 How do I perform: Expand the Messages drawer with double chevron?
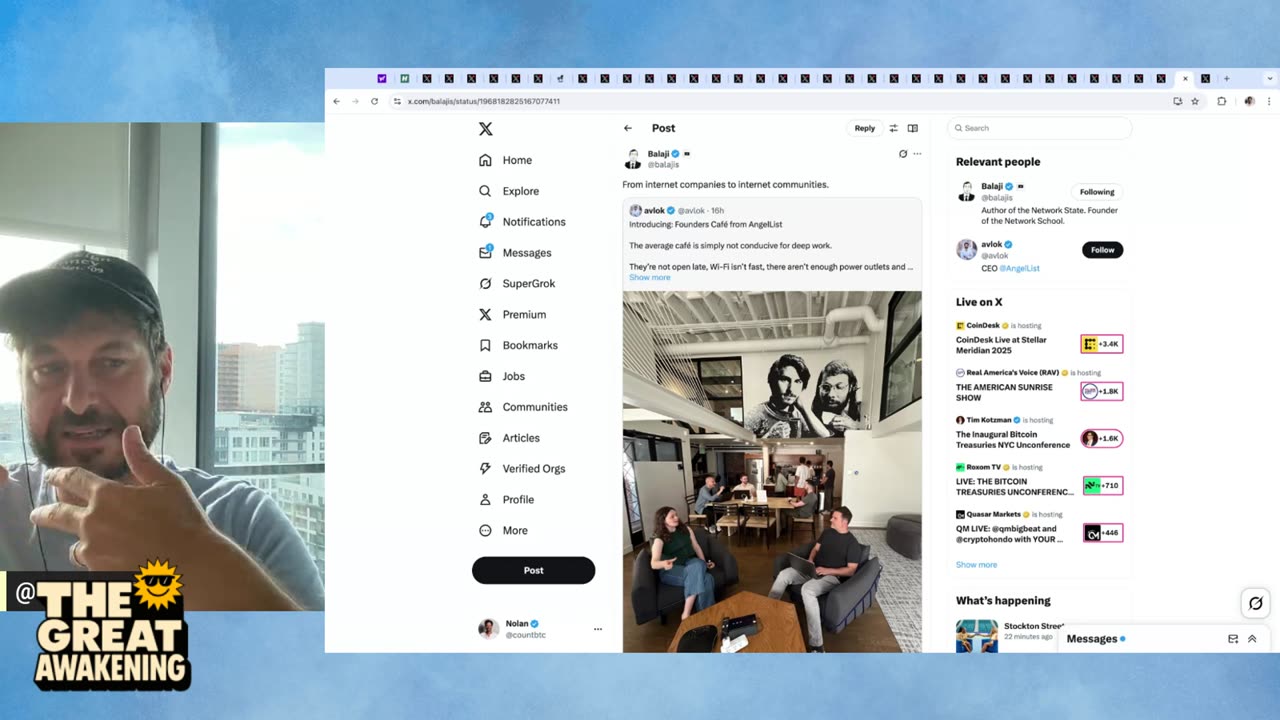coord(1252,639)
